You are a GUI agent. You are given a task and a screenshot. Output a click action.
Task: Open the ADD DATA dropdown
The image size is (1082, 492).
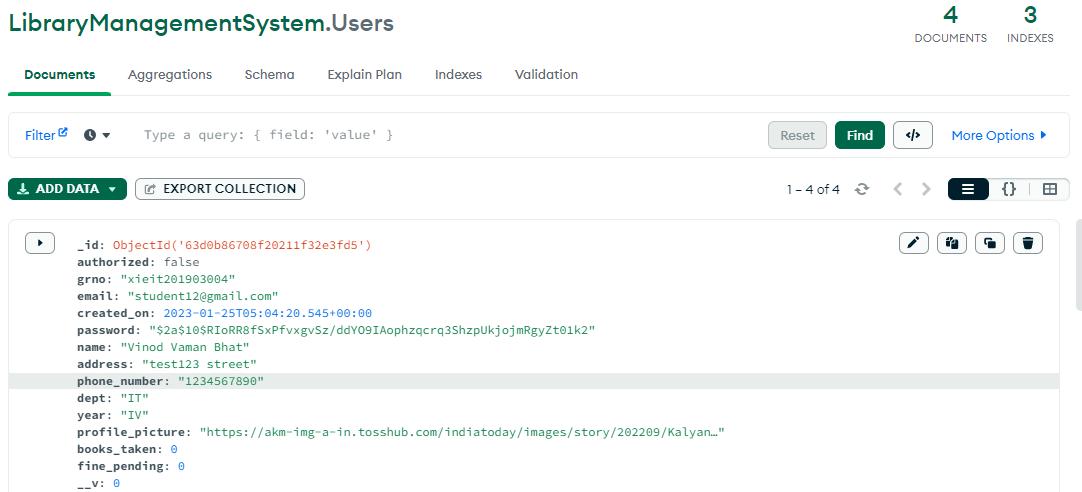(67, 189)
